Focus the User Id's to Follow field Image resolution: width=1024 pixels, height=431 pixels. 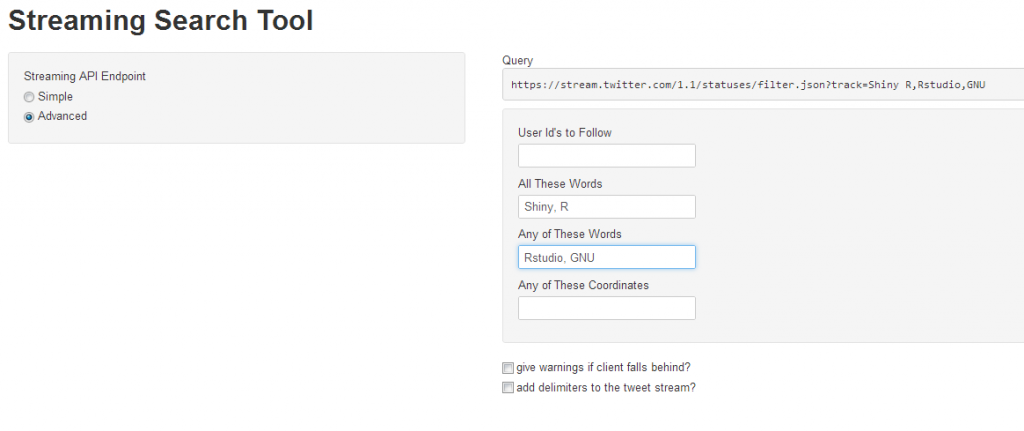(606, 156)
